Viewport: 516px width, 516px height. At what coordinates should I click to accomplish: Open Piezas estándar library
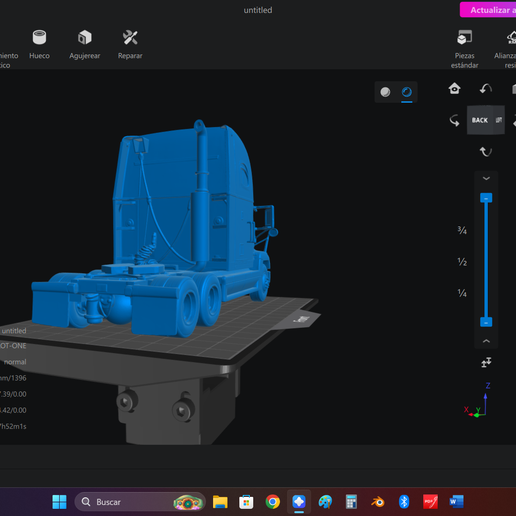click(x=464, y=49)
